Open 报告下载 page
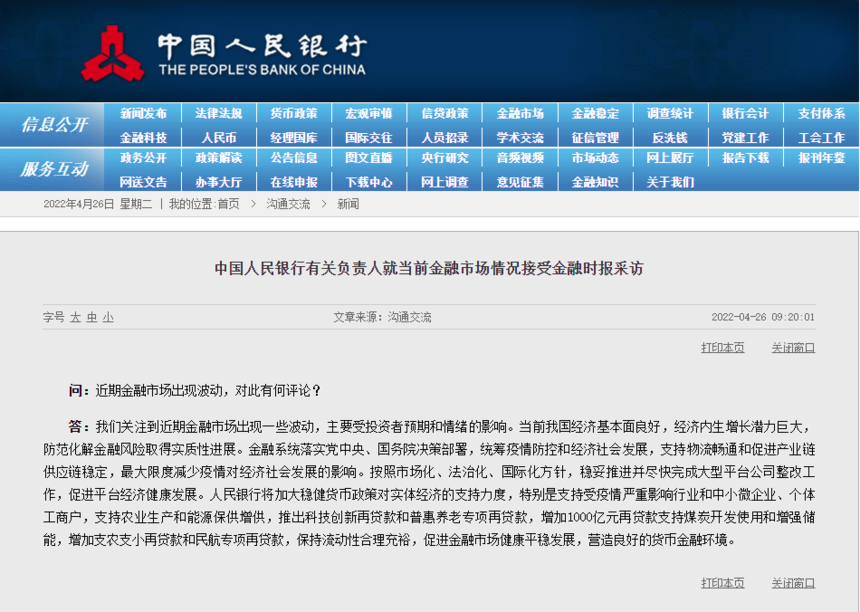 click(745, 158)
